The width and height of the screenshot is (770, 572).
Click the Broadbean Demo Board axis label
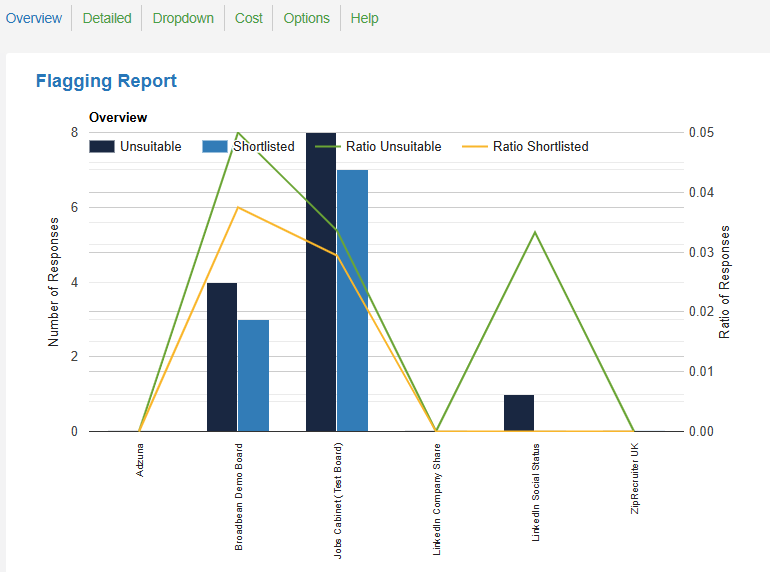click(x=239, y=497)
